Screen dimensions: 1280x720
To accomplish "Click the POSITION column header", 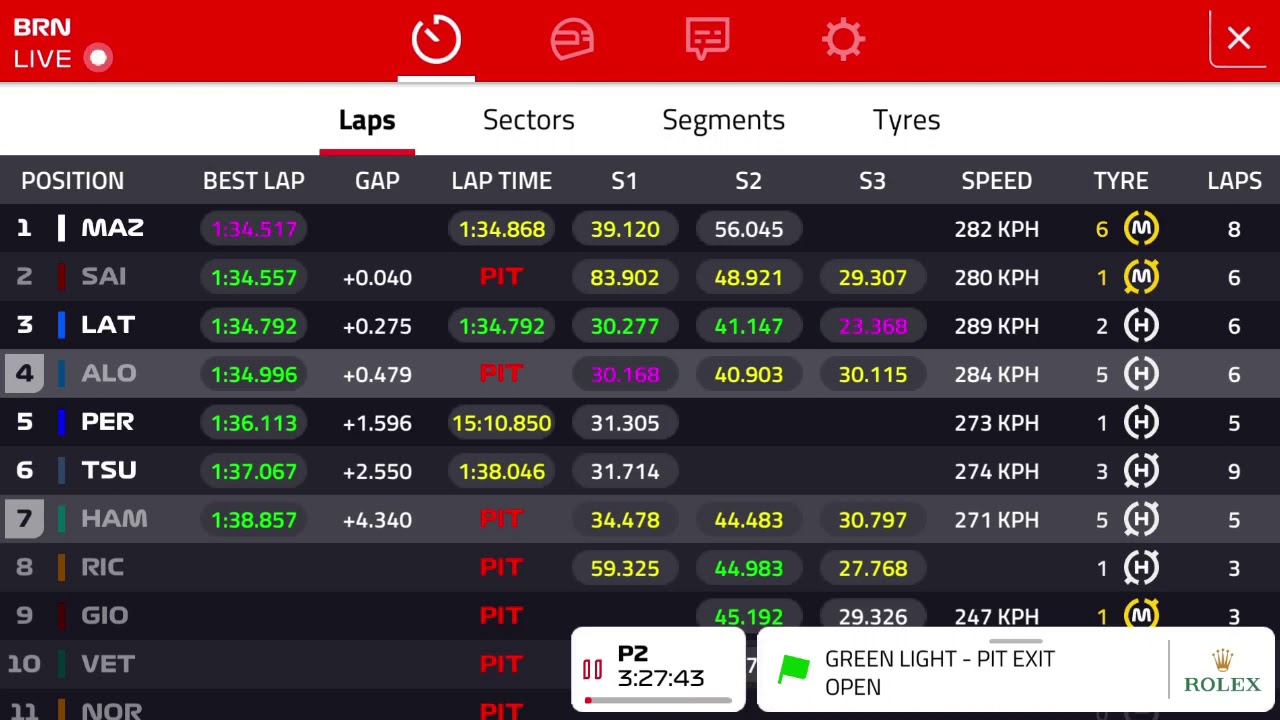I will click(x=72, y=181).
